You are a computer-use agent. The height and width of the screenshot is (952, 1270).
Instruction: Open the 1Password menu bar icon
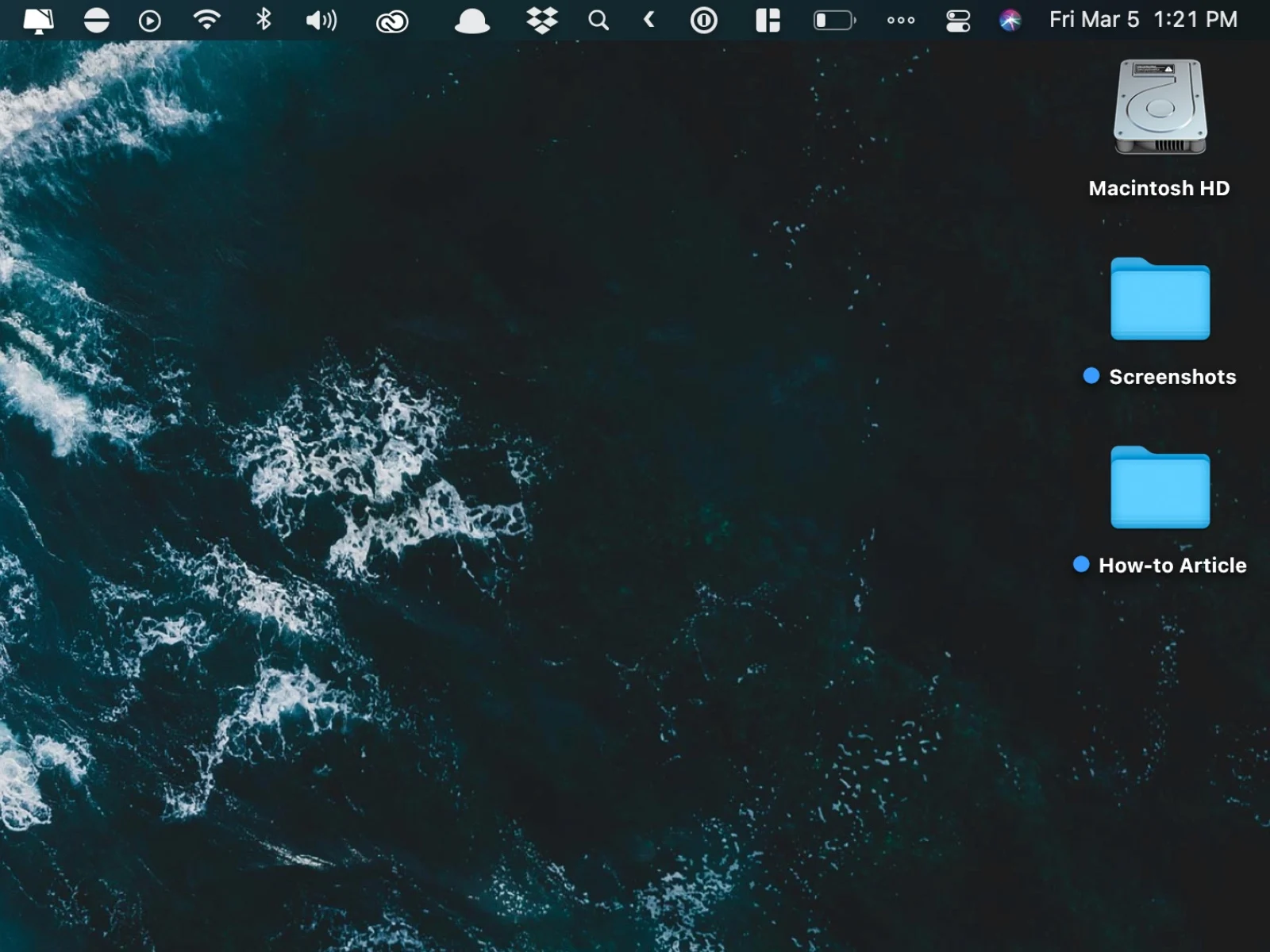point(703,20)
